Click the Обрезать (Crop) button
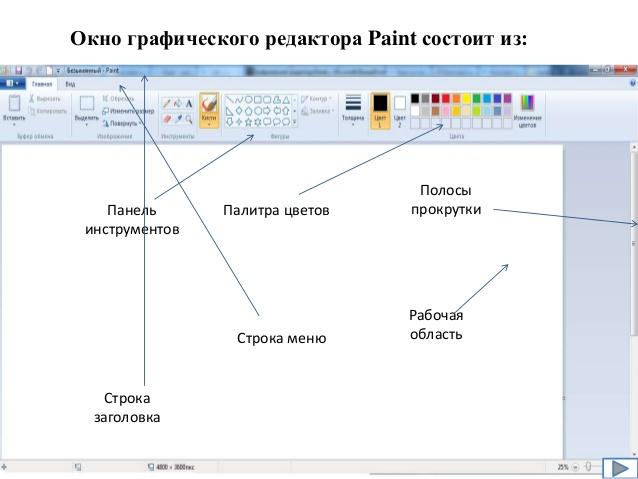Viewport: 638px width, 479px height. (x=118, y=98)
